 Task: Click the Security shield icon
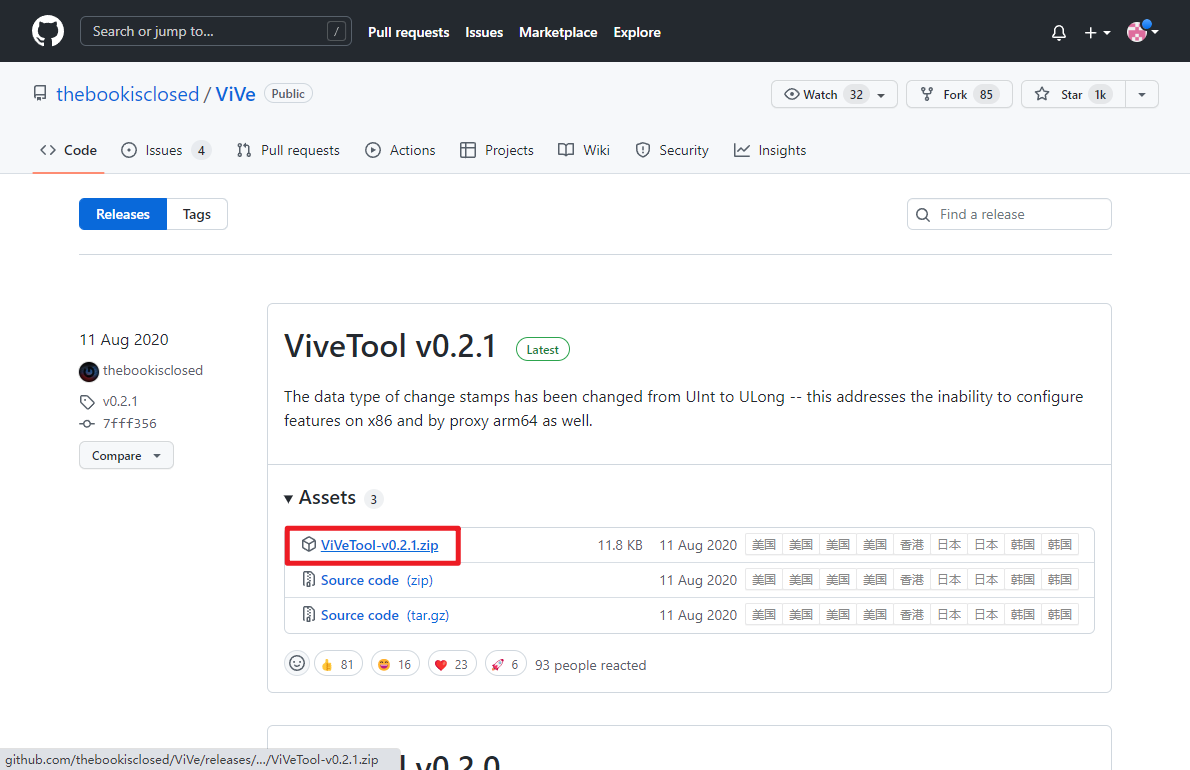(641, 150)
